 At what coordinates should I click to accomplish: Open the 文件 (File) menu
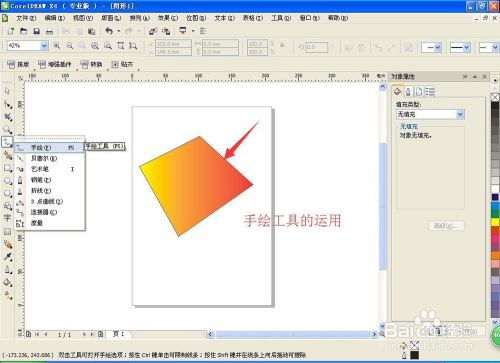pos(26,18)
